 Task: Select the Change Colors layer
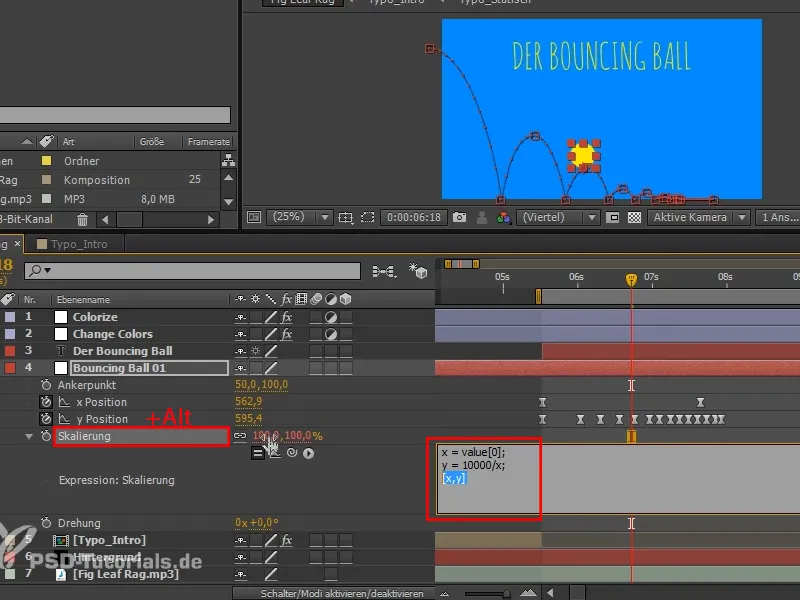click(113, 334)
